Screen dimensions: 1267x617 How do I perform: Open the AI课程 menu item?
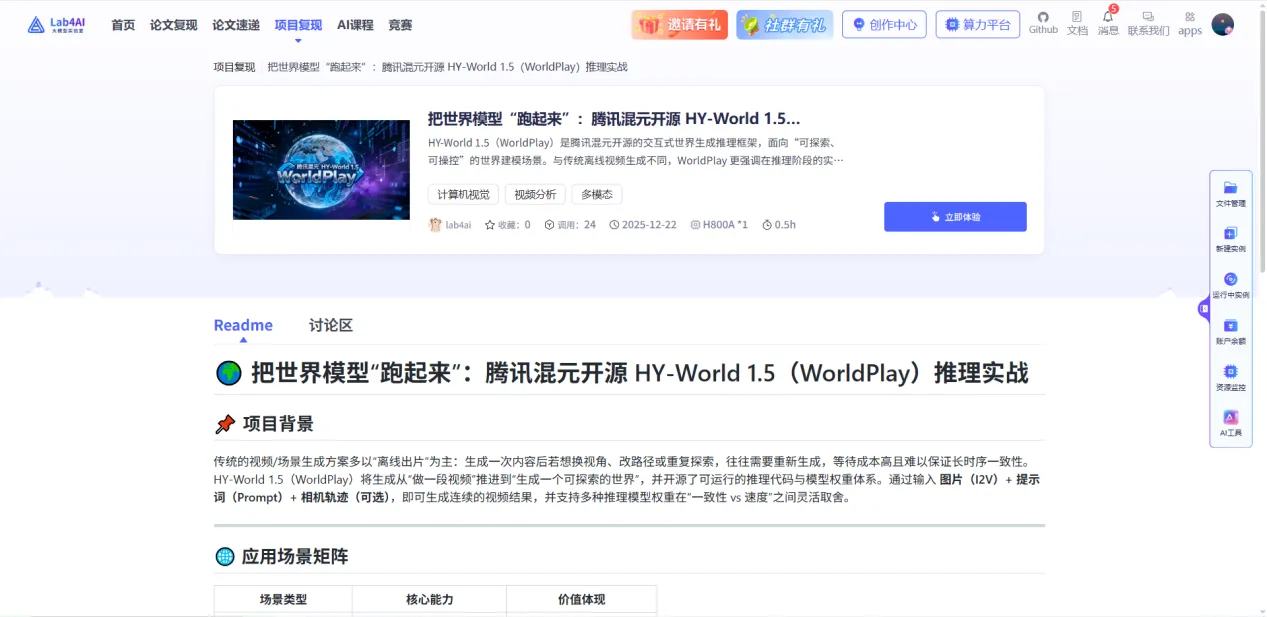[355, 25]
